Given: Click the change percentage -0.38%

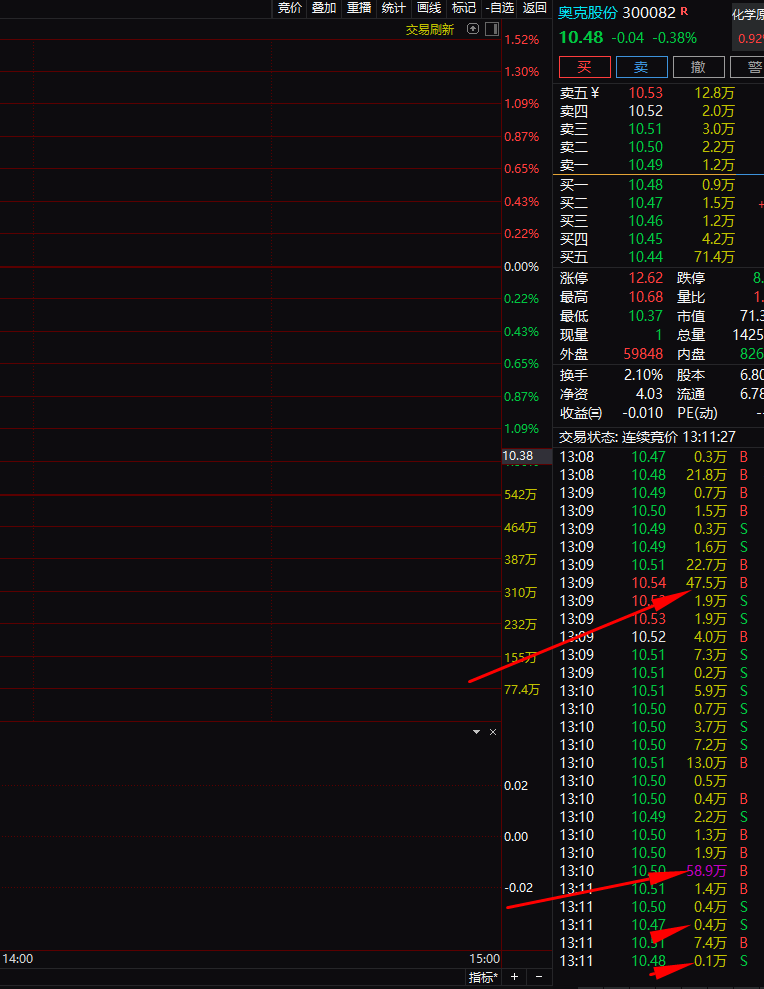Looking at the screenshot, I should pos(674,38).
